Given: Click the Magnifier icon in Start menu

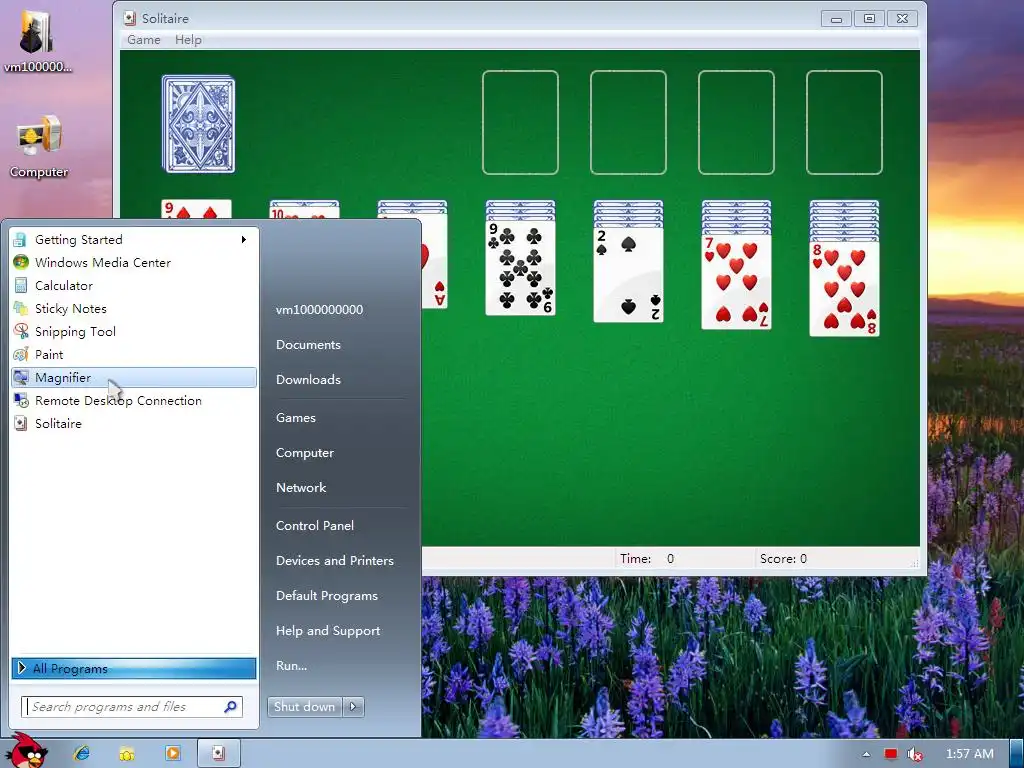Looking at the screenshot, I should [x=21, y=377].
